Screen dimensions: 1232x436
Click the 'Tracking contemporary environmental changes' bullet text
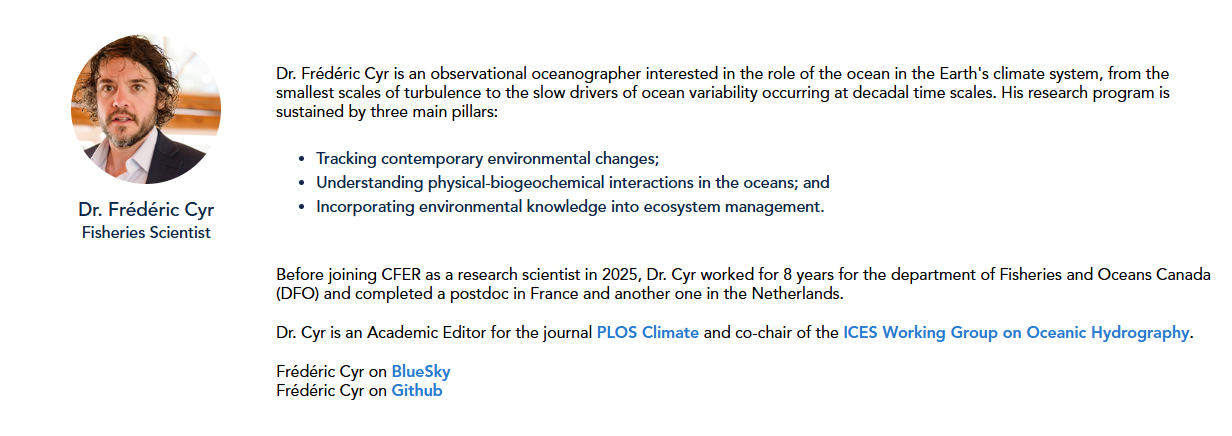(x=488, y=159)
